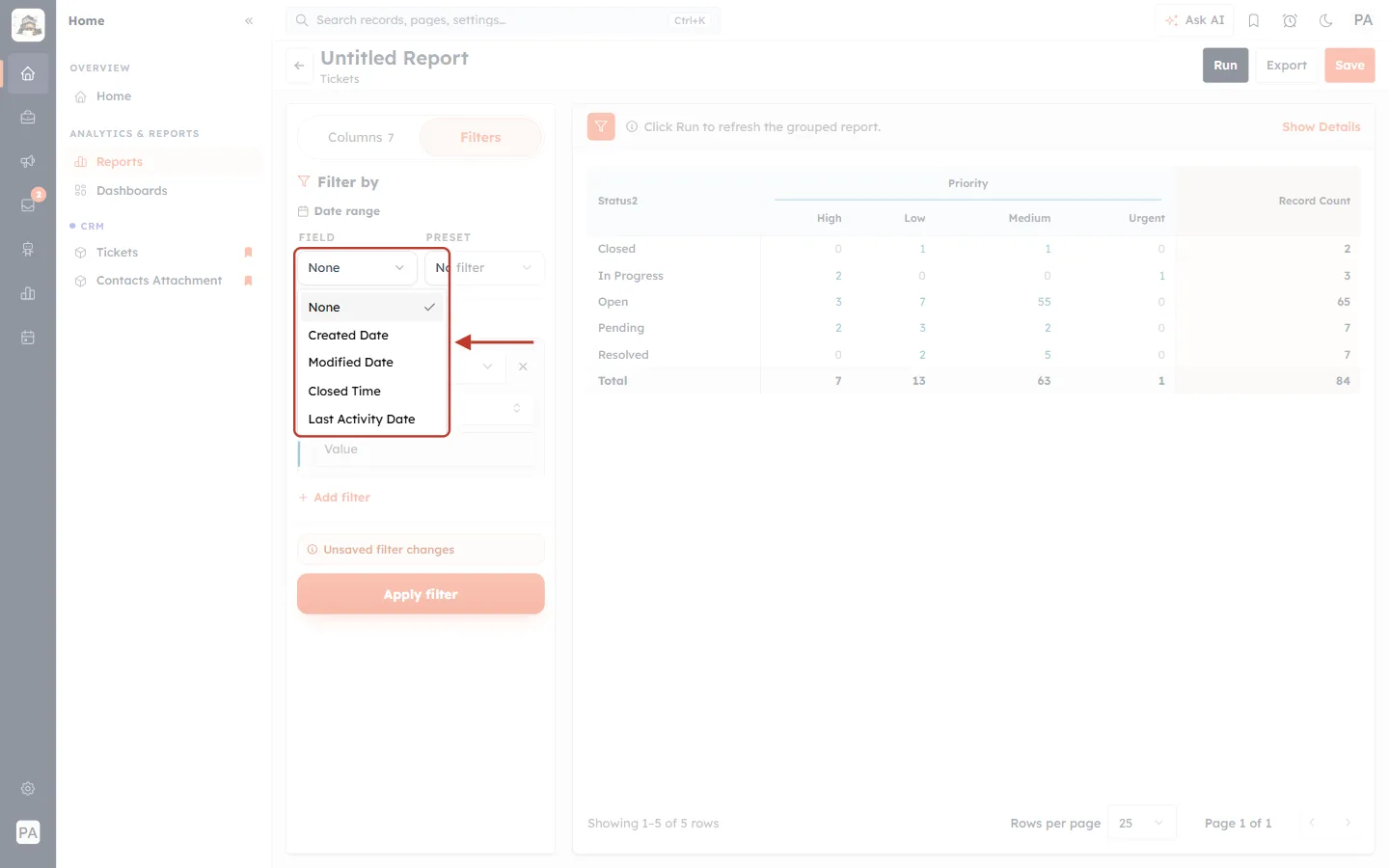
Task: Click the Export button
Action: 1287,66
